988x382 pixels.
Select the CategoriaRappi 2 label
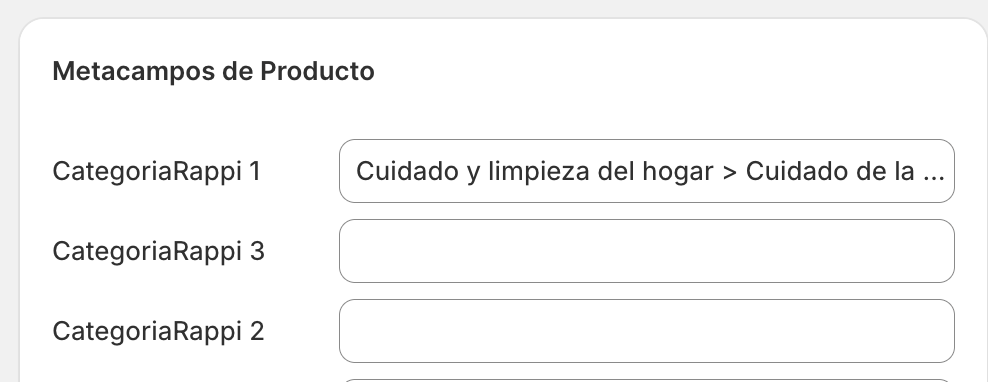tap(158, 332)
